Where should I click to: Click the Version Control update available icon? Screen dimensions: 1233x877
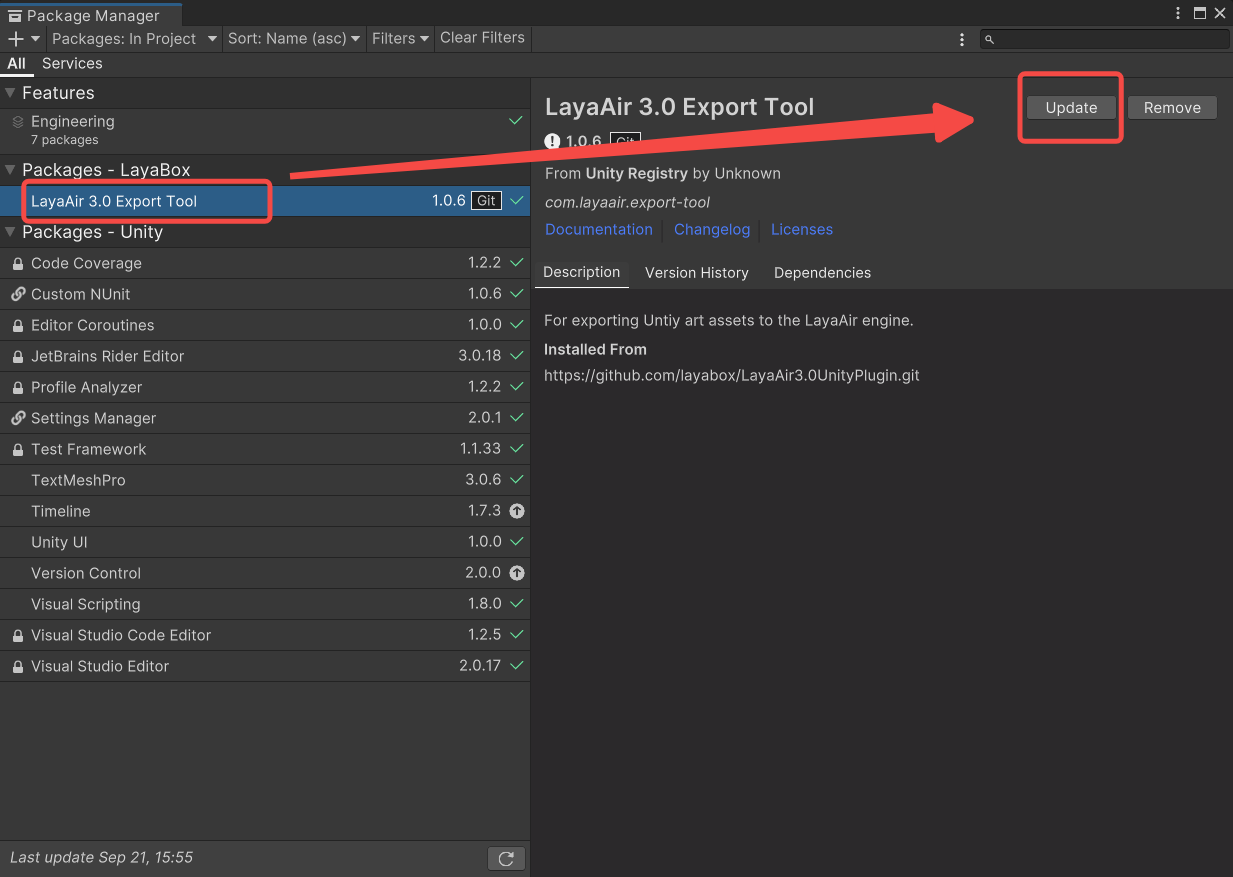coord(516,573)
